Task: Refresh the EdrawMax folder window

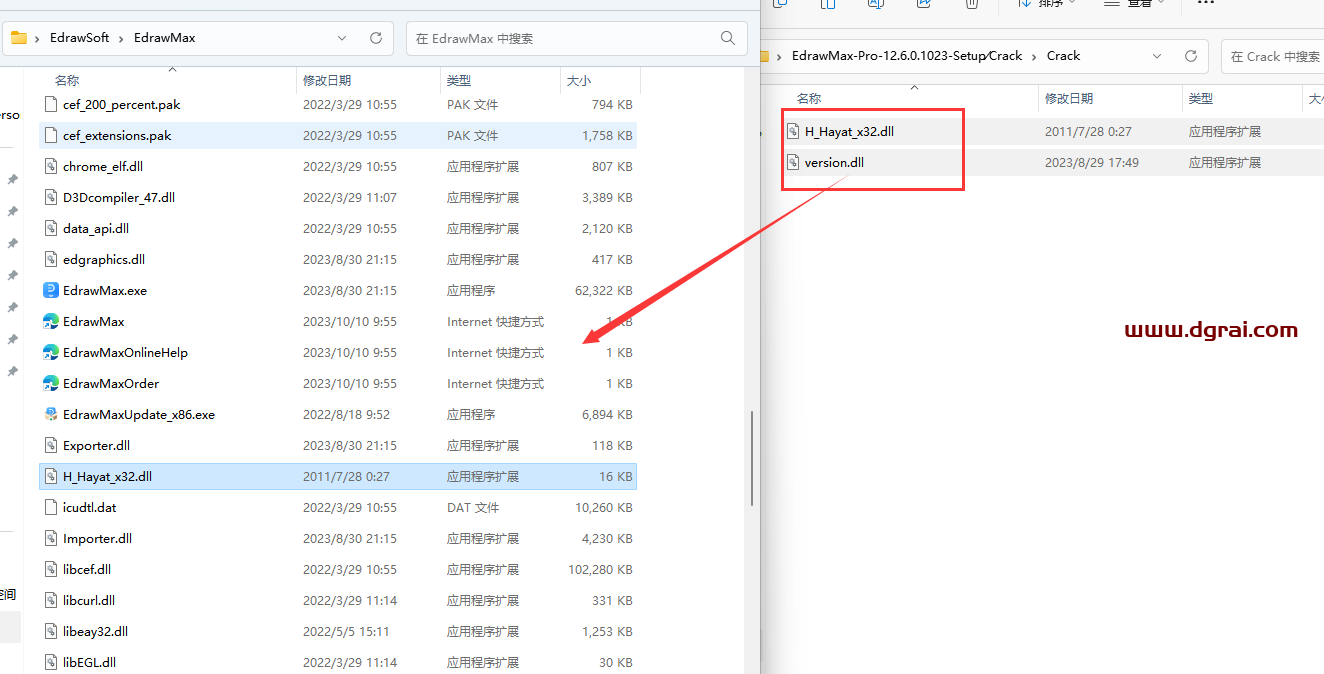Action: pos(376,38)
